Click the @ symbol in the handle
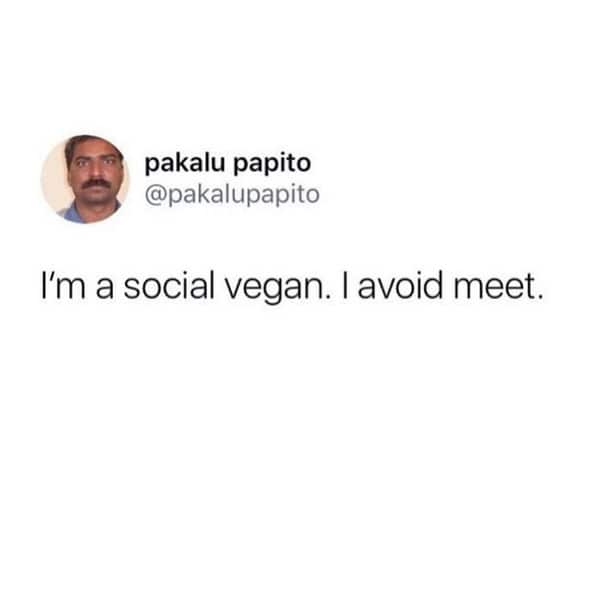Viewport: 599px width, 599px height. coord(154,195)
